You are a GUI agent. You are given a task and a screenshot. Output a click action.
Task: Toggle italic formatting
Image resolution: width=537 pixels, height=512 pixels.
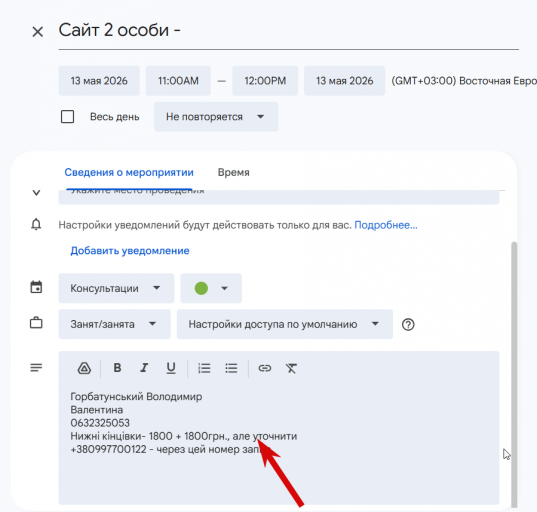point(144,368)
